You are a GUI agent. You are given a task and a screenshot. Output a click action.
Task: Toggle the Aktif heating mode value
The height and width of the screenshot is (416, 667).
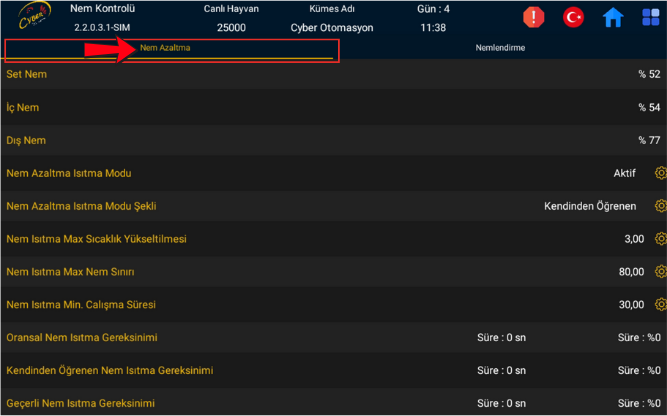pyautogui.click(x=624, y=173)
